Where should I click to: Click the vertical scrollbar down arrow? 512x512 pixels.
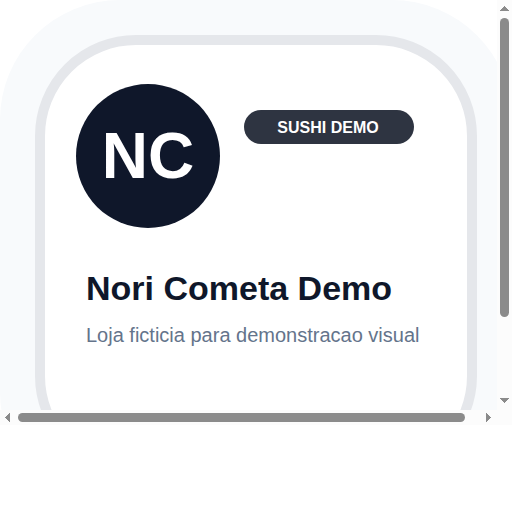504,400
